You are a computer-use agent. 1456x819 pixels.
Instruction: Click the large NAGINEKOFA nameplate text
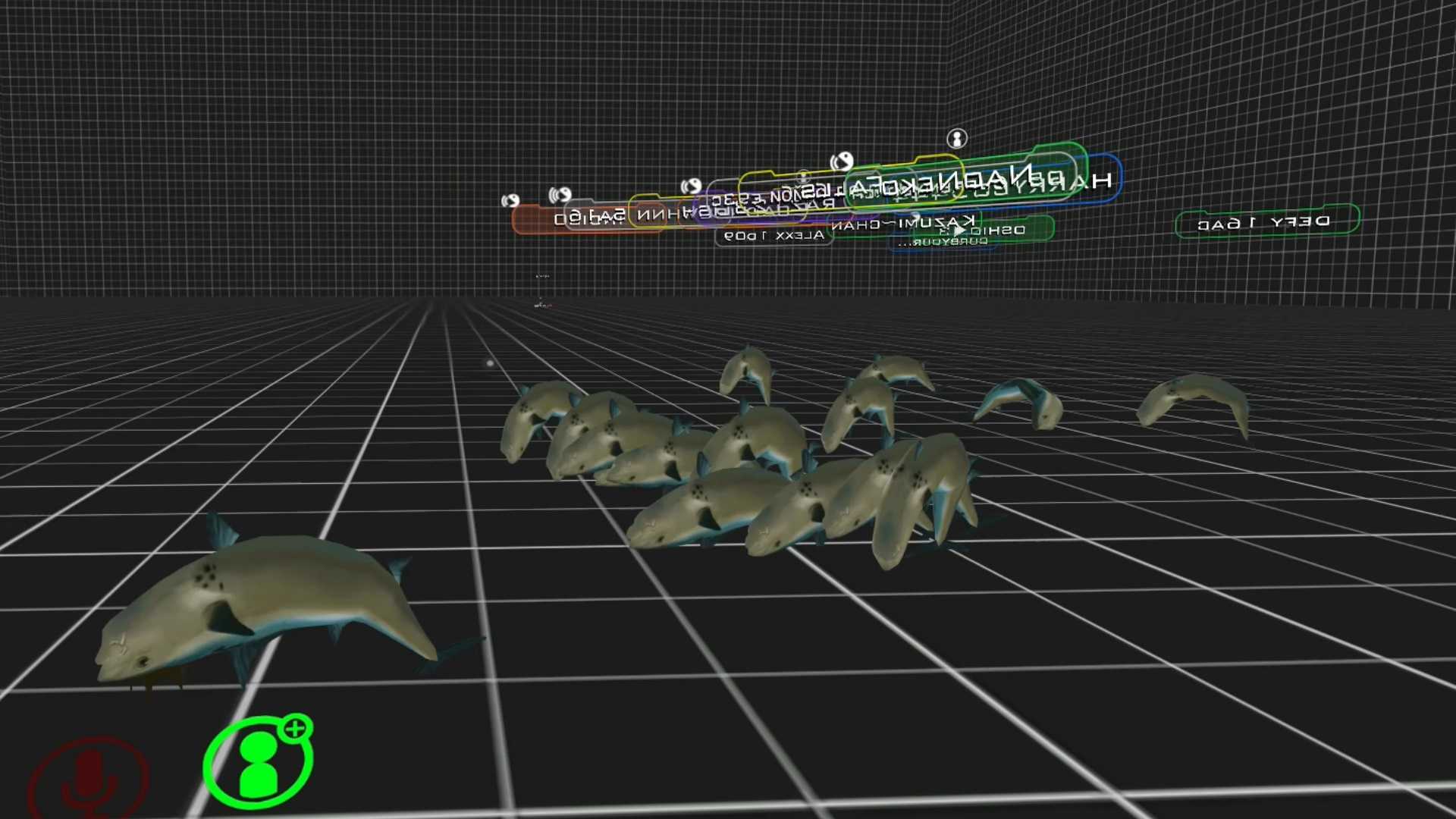point(940,180)
